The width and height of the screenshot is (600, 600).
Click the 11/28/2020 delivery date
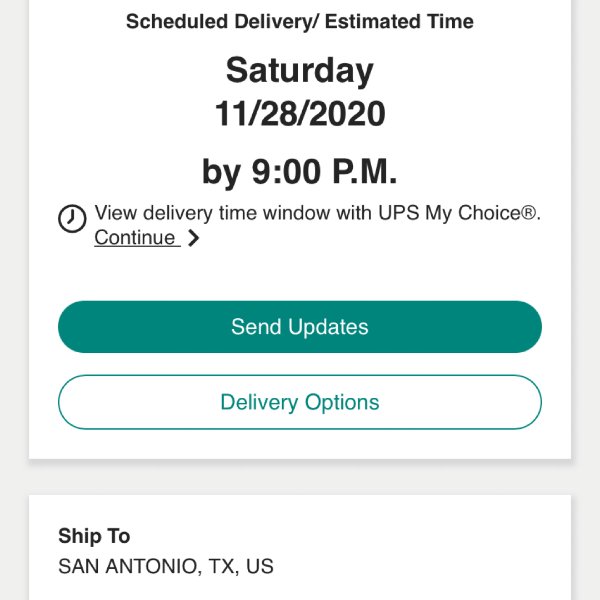pyautogui.click(x=300, y=114)
